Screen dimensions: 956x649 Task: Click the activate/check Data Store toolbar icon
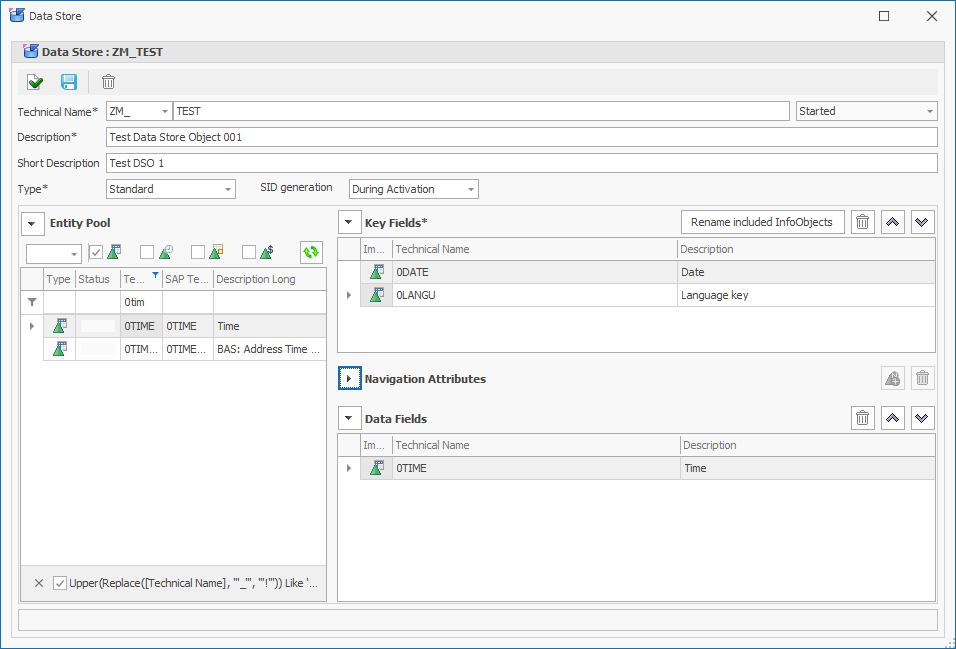point(35,82)
